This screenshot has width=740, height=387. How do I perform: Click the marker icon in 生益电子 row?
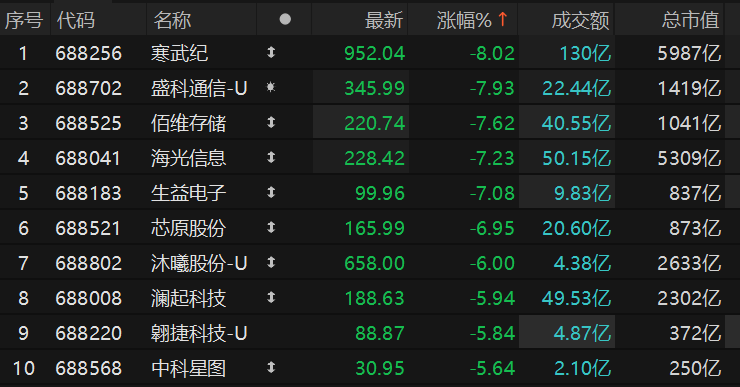(271, 193)
